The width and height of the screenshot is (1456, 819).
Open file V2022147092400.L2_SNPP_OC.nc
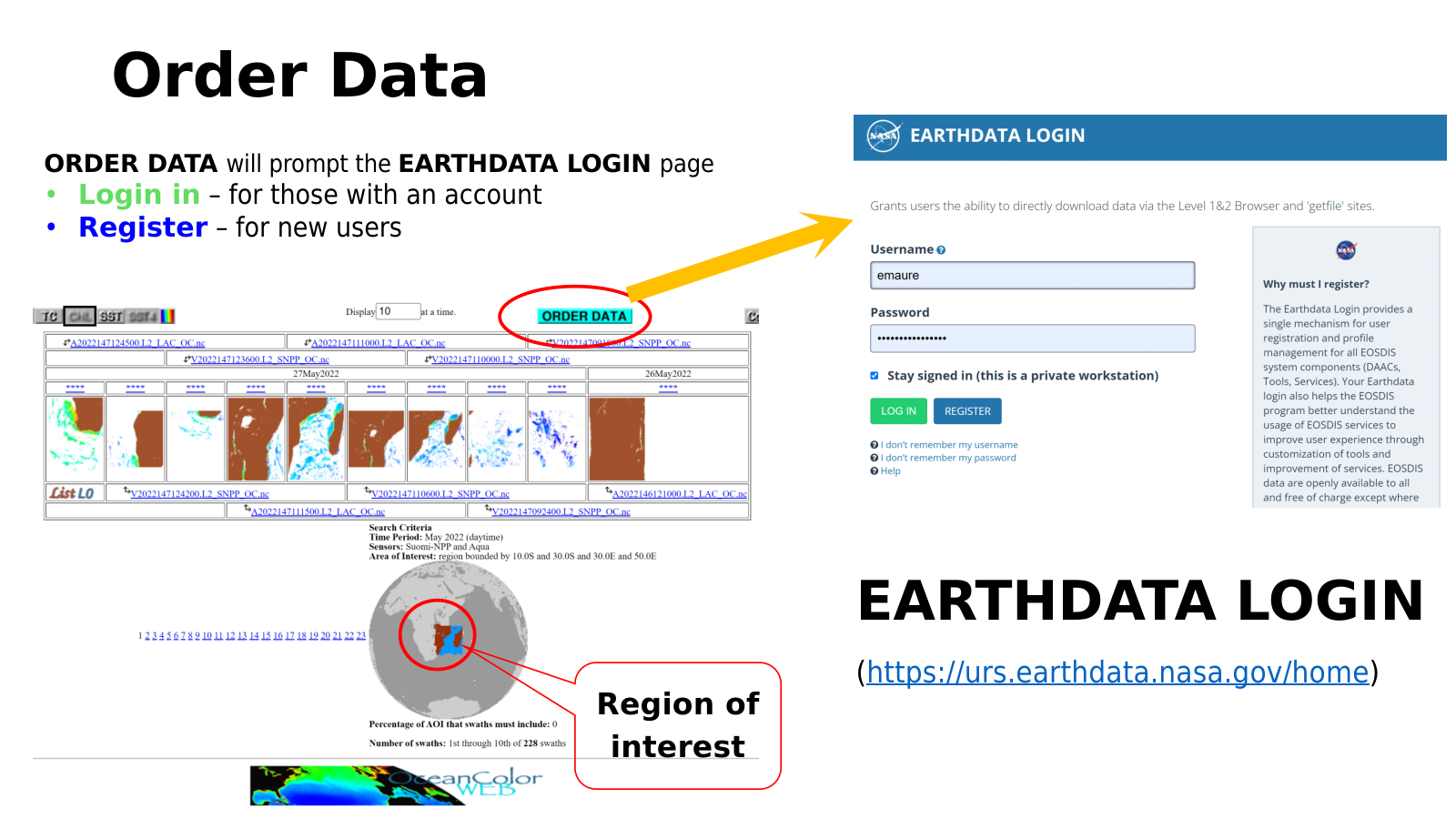click(561, 511)
